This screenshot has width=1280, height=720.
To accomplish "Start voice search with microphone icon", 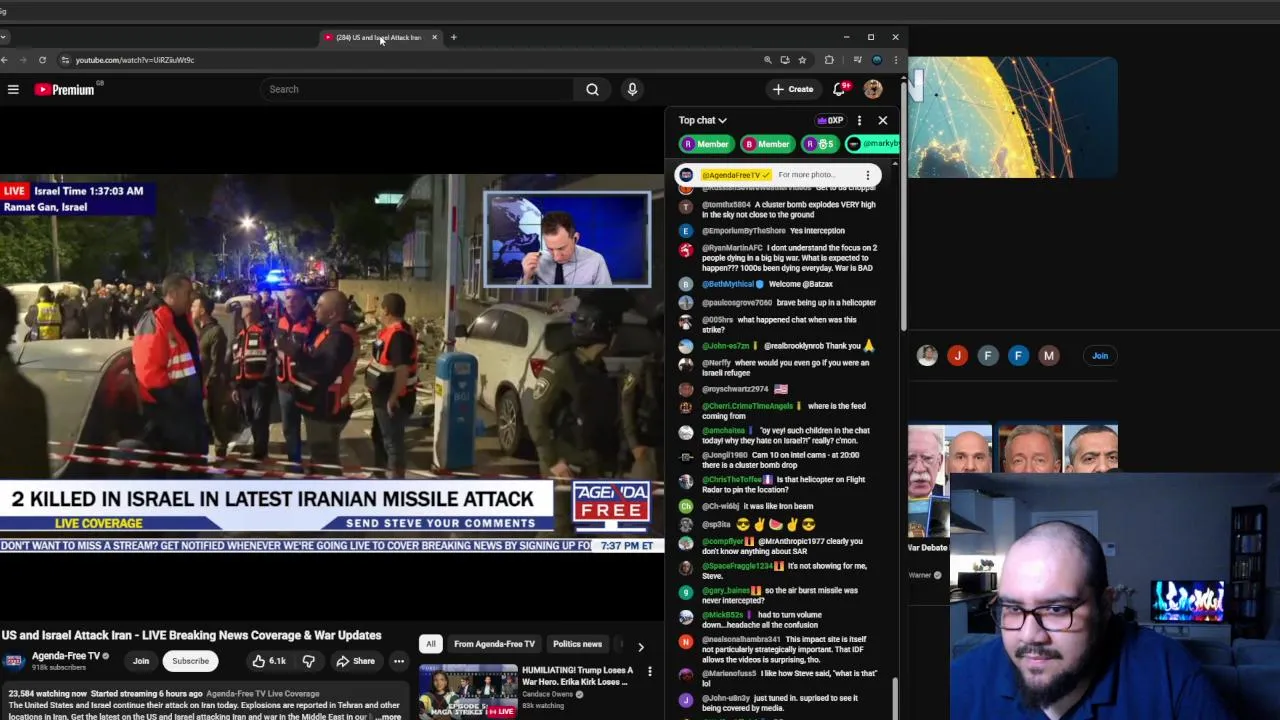I will tap(632, 89).
